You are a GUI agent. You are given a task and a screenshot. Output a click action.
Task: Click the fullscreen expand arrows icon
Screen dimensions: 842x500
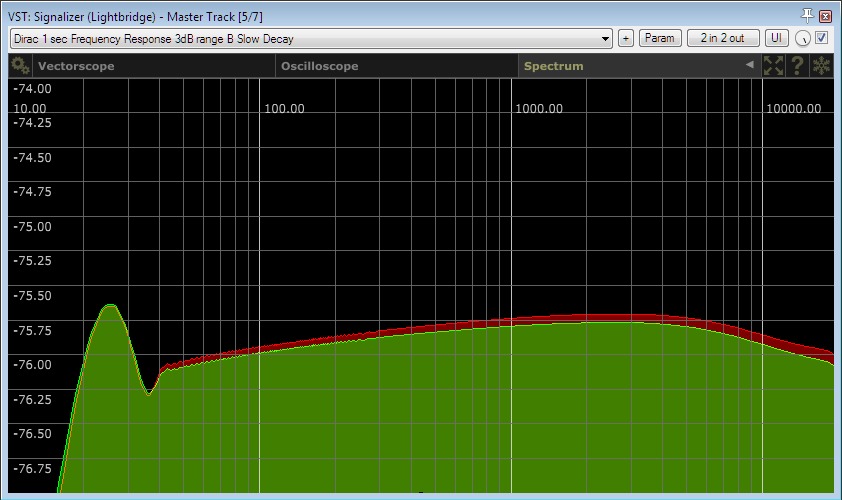pyautogui.click(x=773, y=66)
